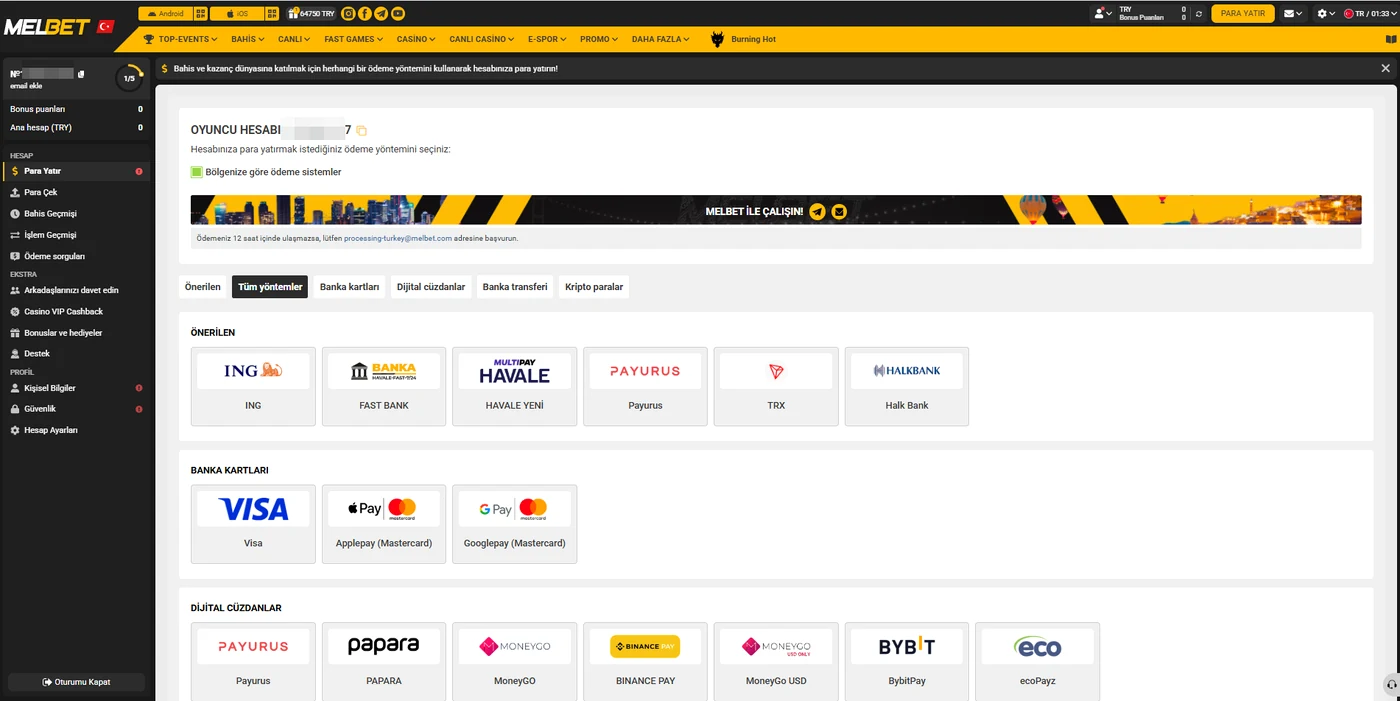Expand the CANLI CASINO menu
The image size is (1400, 701).
coord(482,39)
